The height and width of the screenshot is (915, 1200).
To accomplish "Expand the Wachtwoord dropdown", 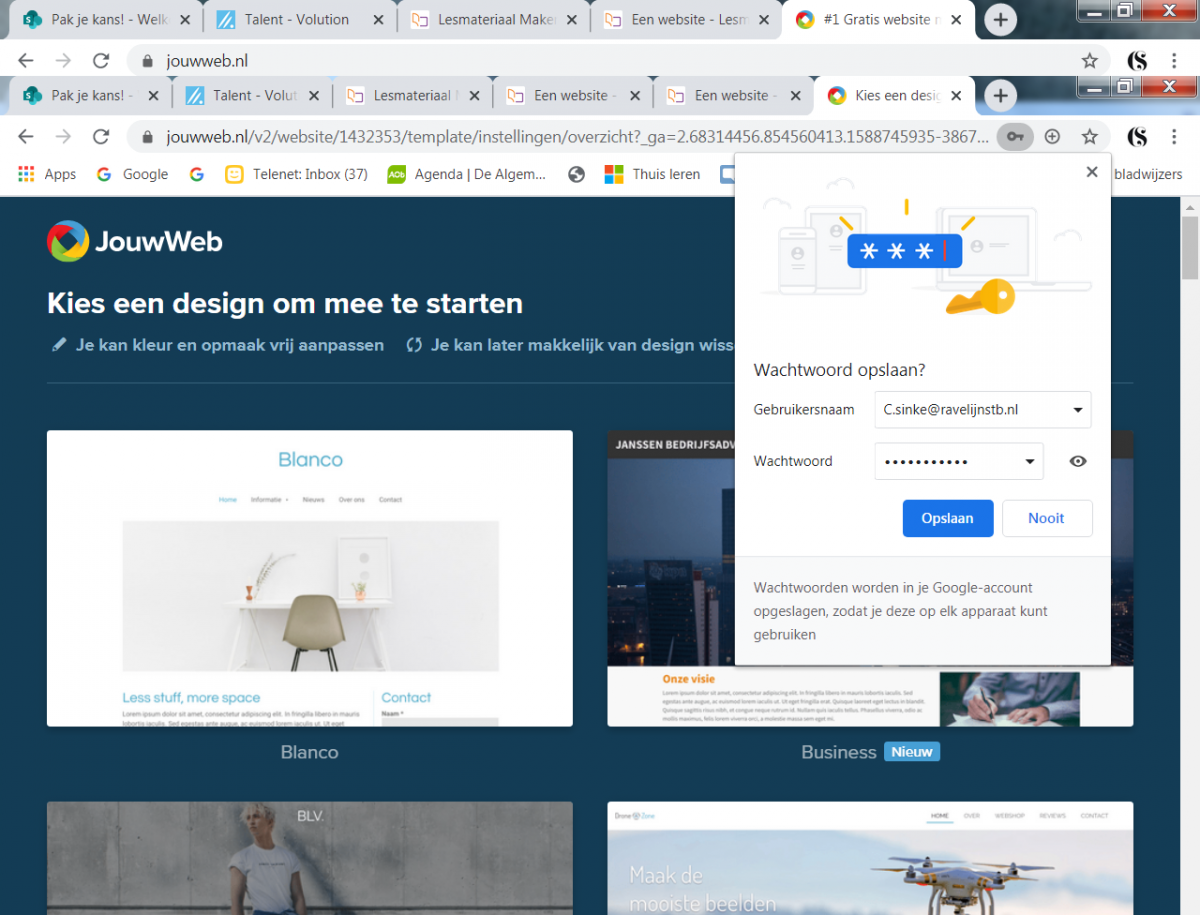I will tap(1030, 462).
